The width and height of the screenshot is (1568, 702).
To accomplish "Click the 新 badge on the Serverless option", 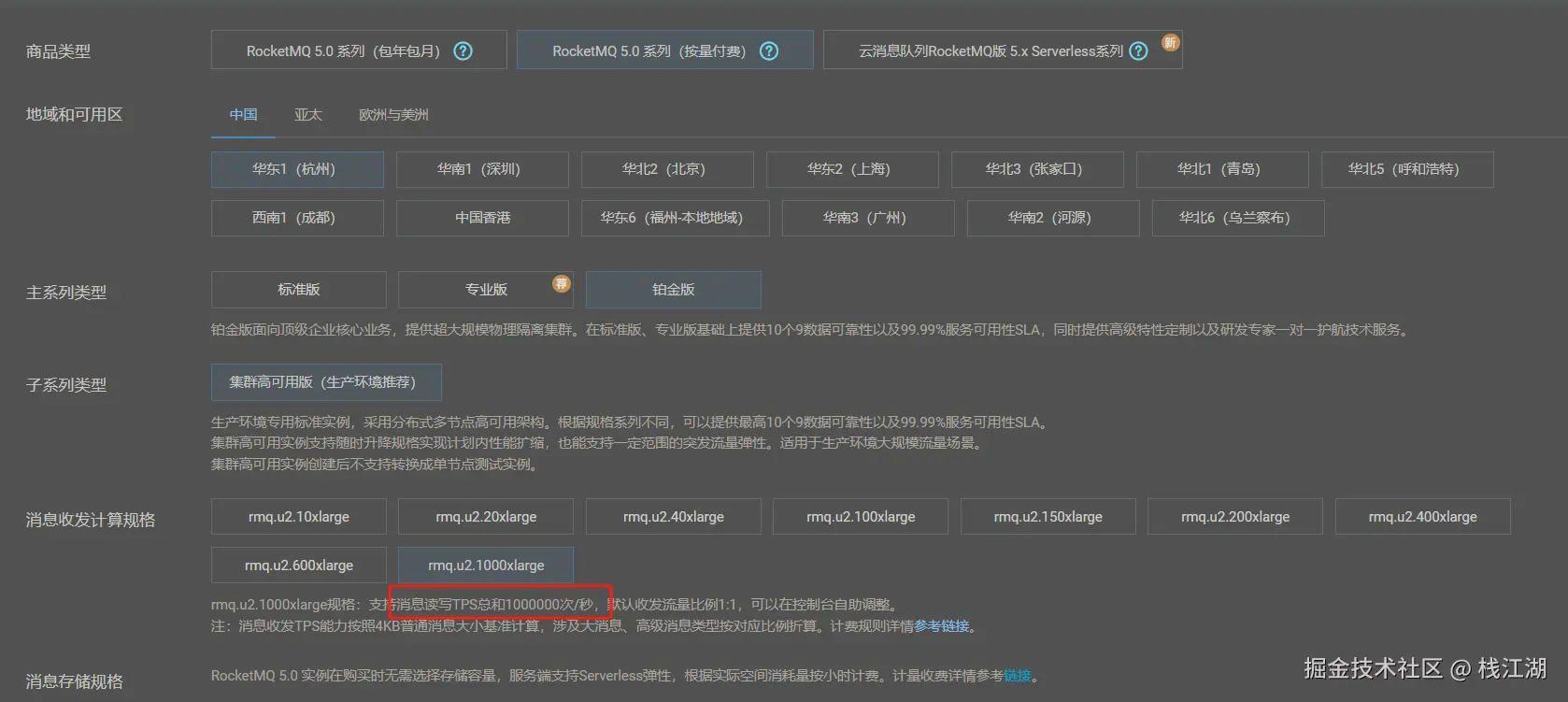I will [1170, 43].
